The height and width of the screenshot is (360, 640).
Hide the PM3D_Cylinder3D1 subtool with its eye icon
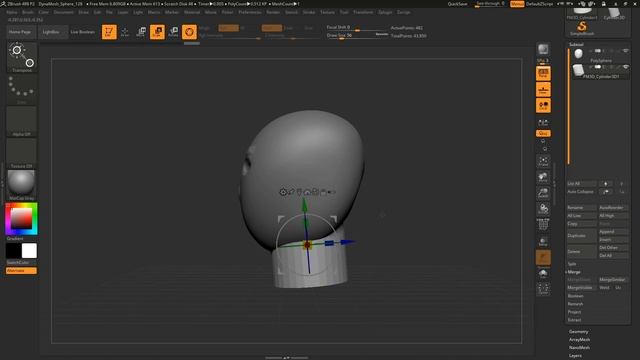[625, 67]
